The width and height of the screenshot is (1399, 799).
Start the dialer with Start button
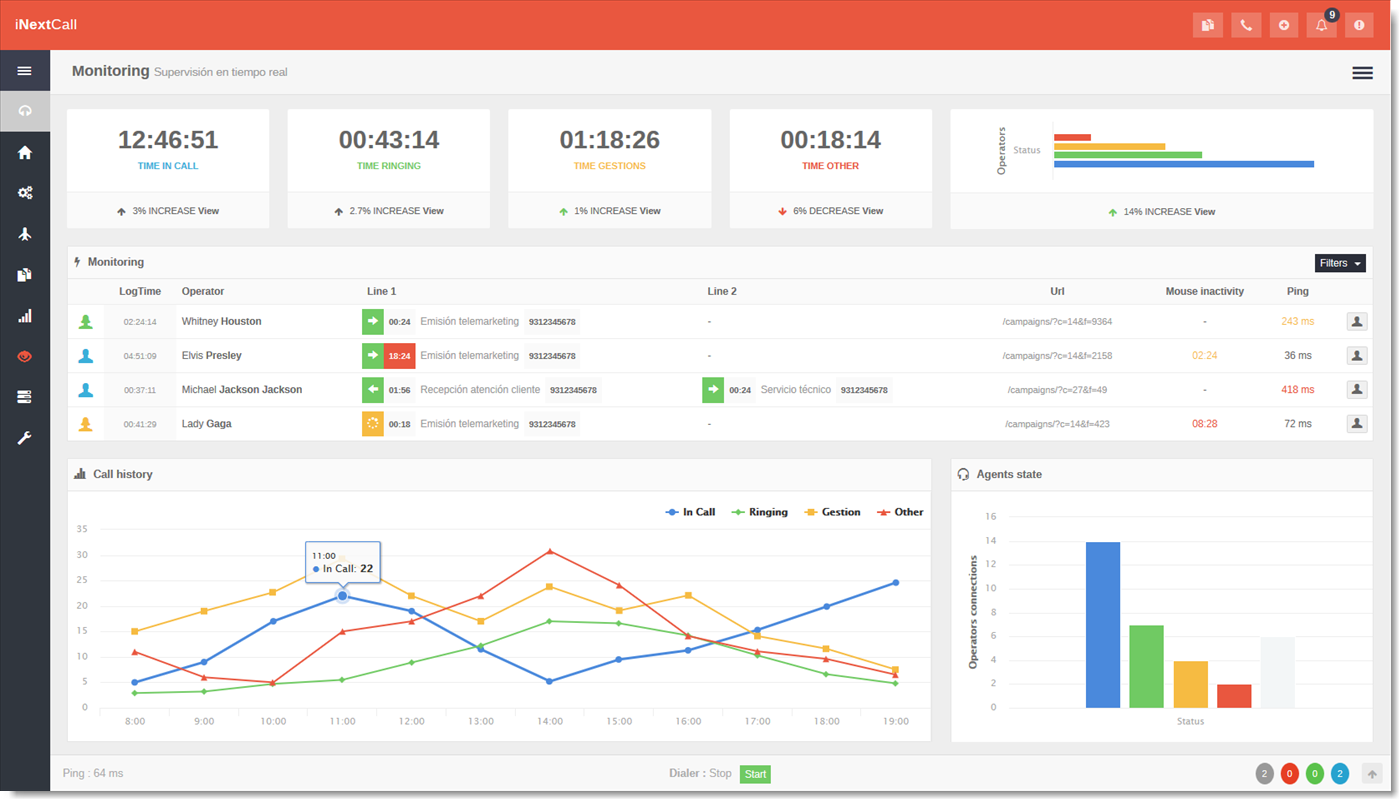click(755, 774)
